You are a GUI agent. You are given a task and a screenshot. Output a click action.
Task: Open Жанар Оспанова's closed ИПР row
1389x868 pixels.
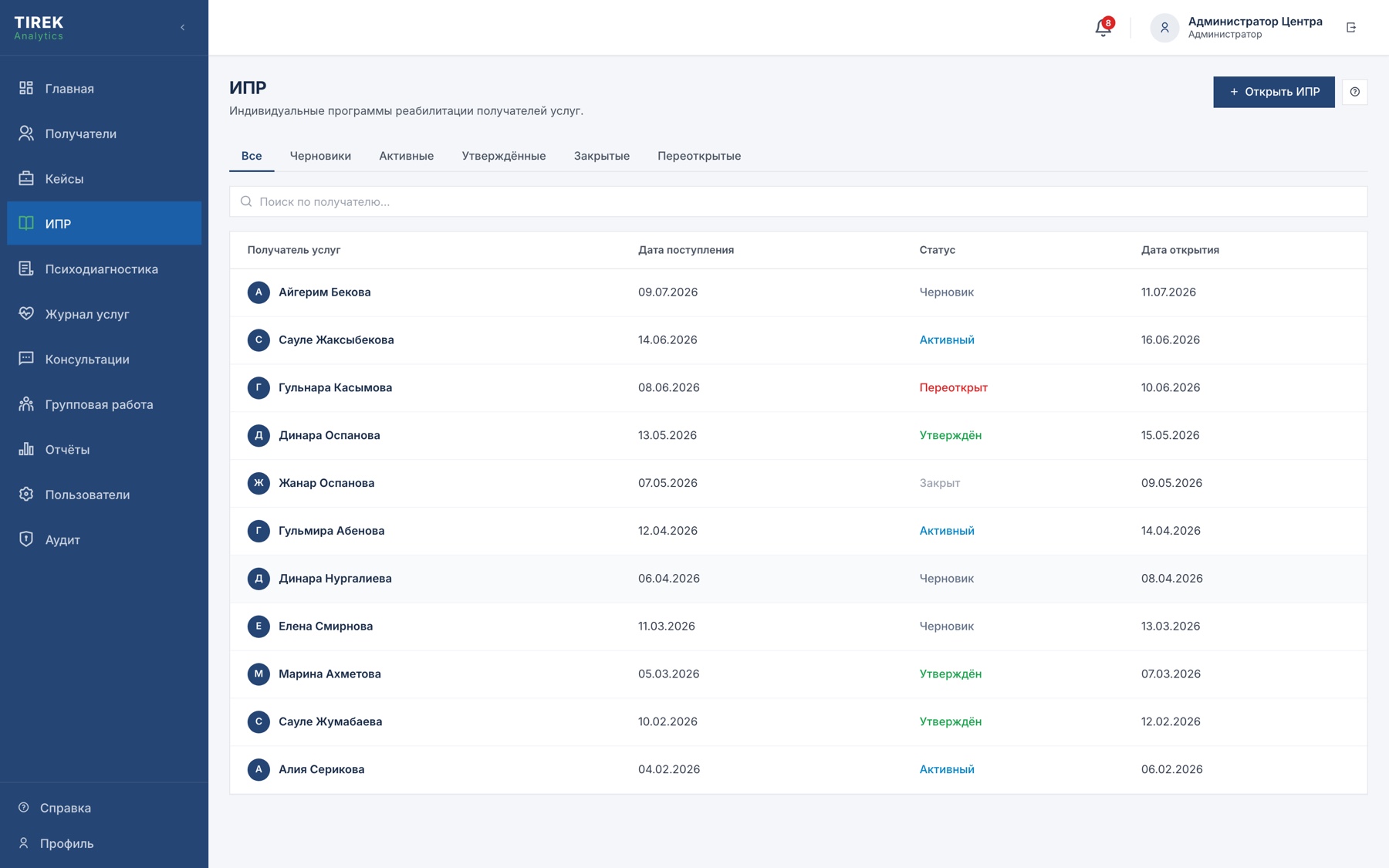(x=798, y=483)
